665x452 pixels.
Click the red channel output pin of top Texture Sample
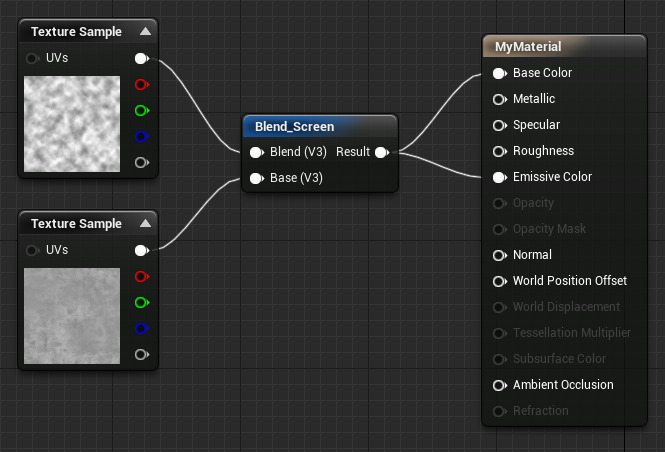point(141,84)
